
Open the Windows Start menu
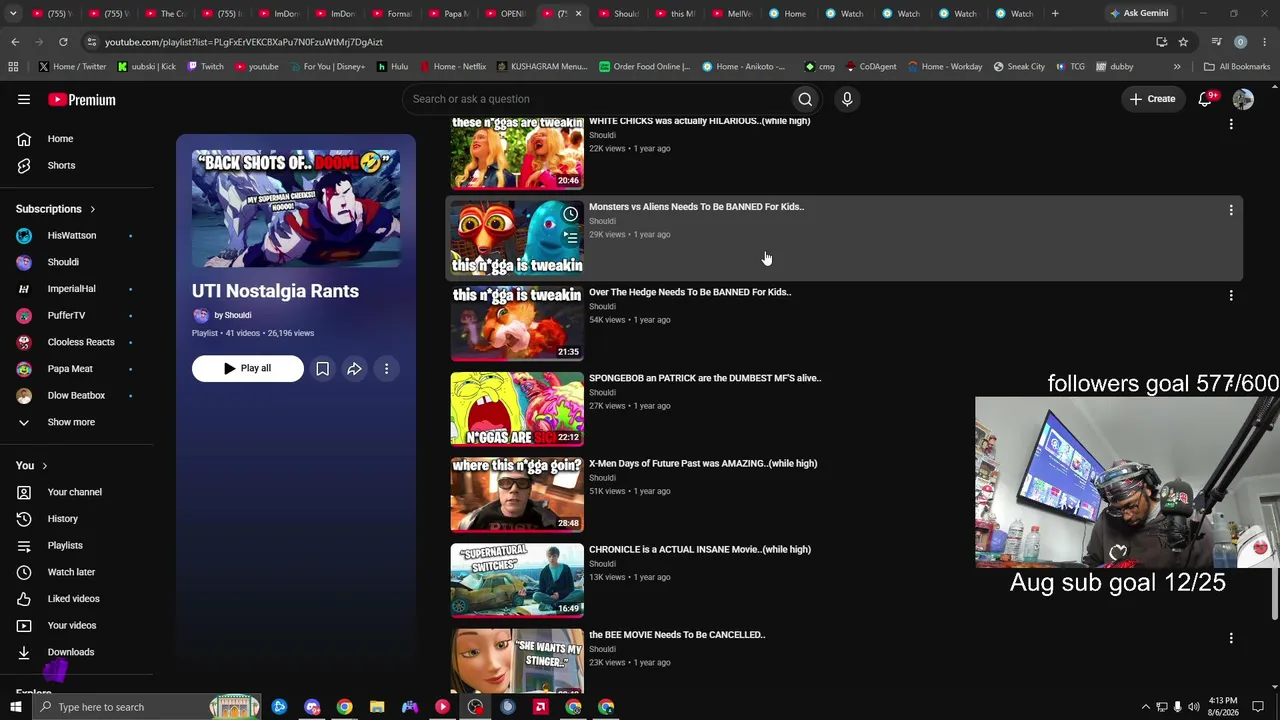point(15,707)
